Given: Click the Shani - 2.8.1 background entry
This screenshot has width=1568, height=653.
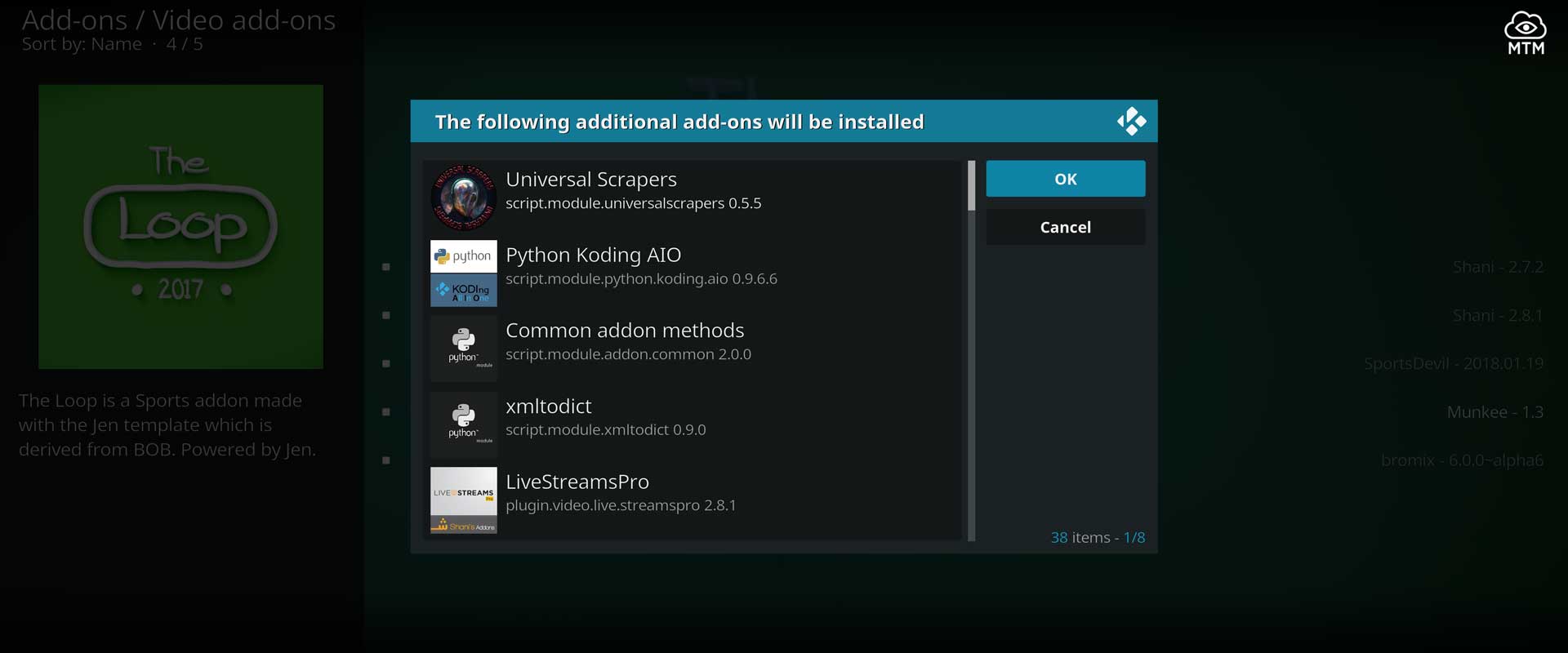Looking at the screenshot, I should click(x=1498, y=315).
